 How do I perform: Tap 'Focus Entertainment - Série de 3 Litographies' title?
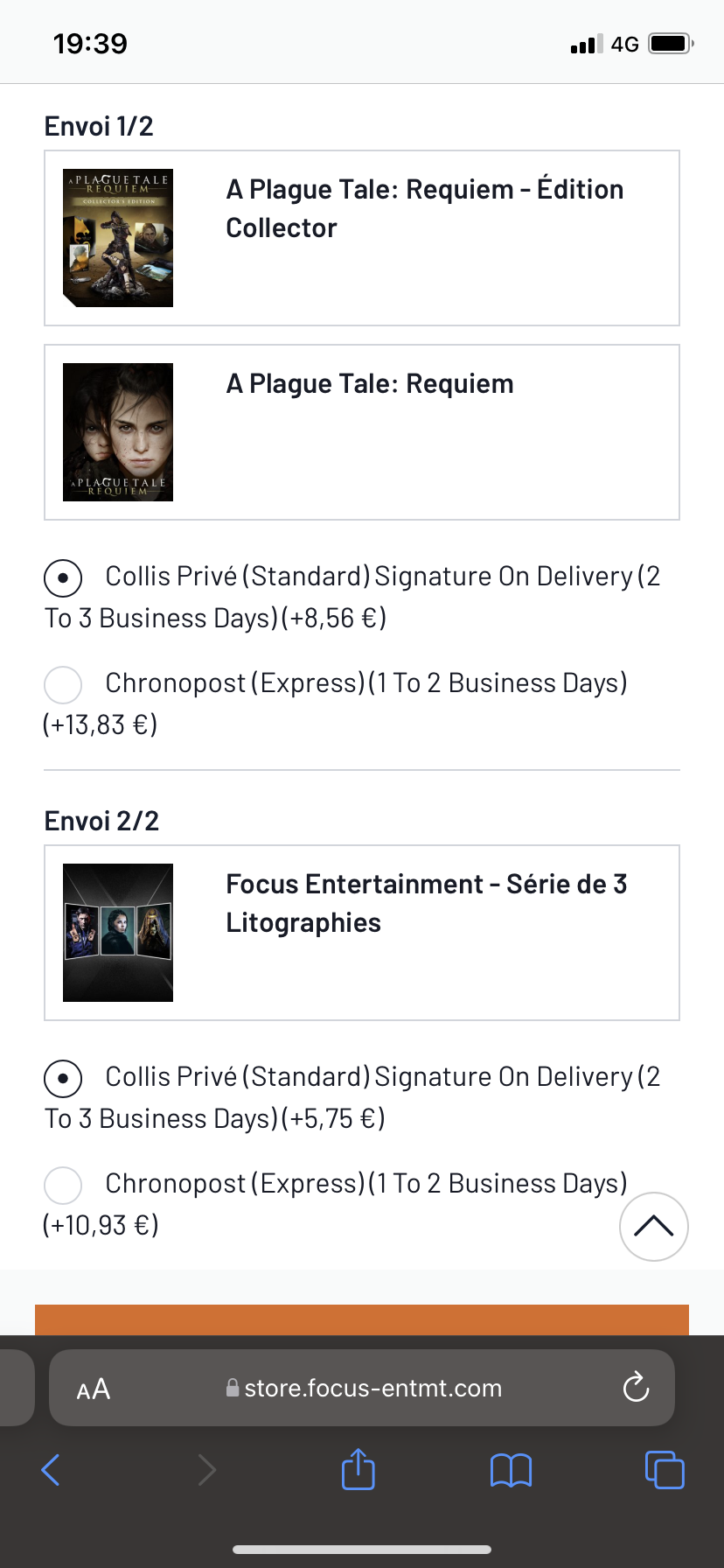click(x=426, y=903)
